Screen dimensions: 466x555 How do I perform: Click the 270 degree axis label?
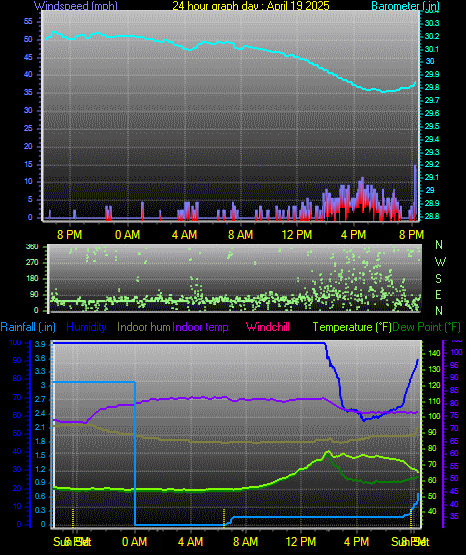(32, 263)
